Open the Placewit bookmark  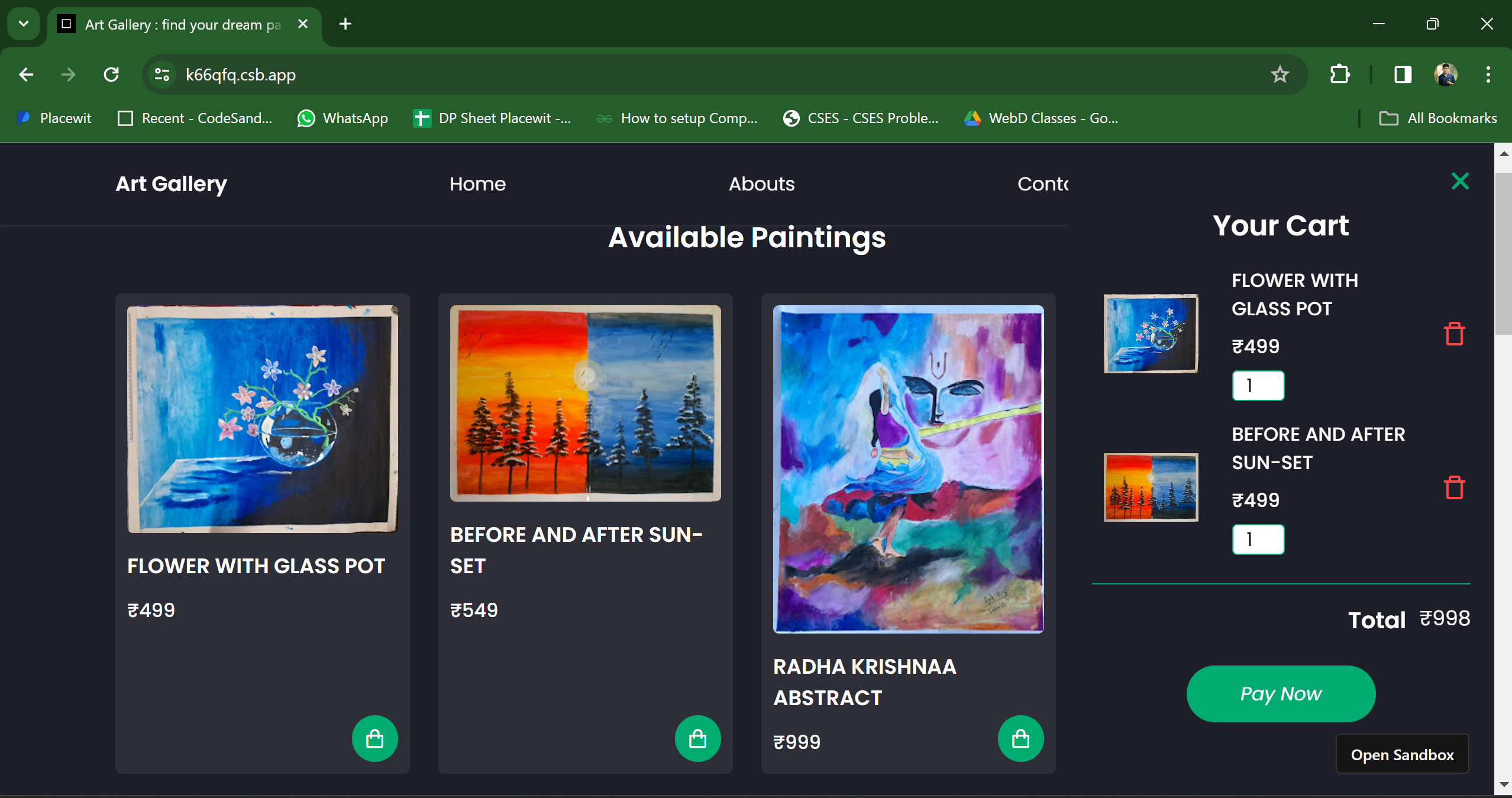54,118
